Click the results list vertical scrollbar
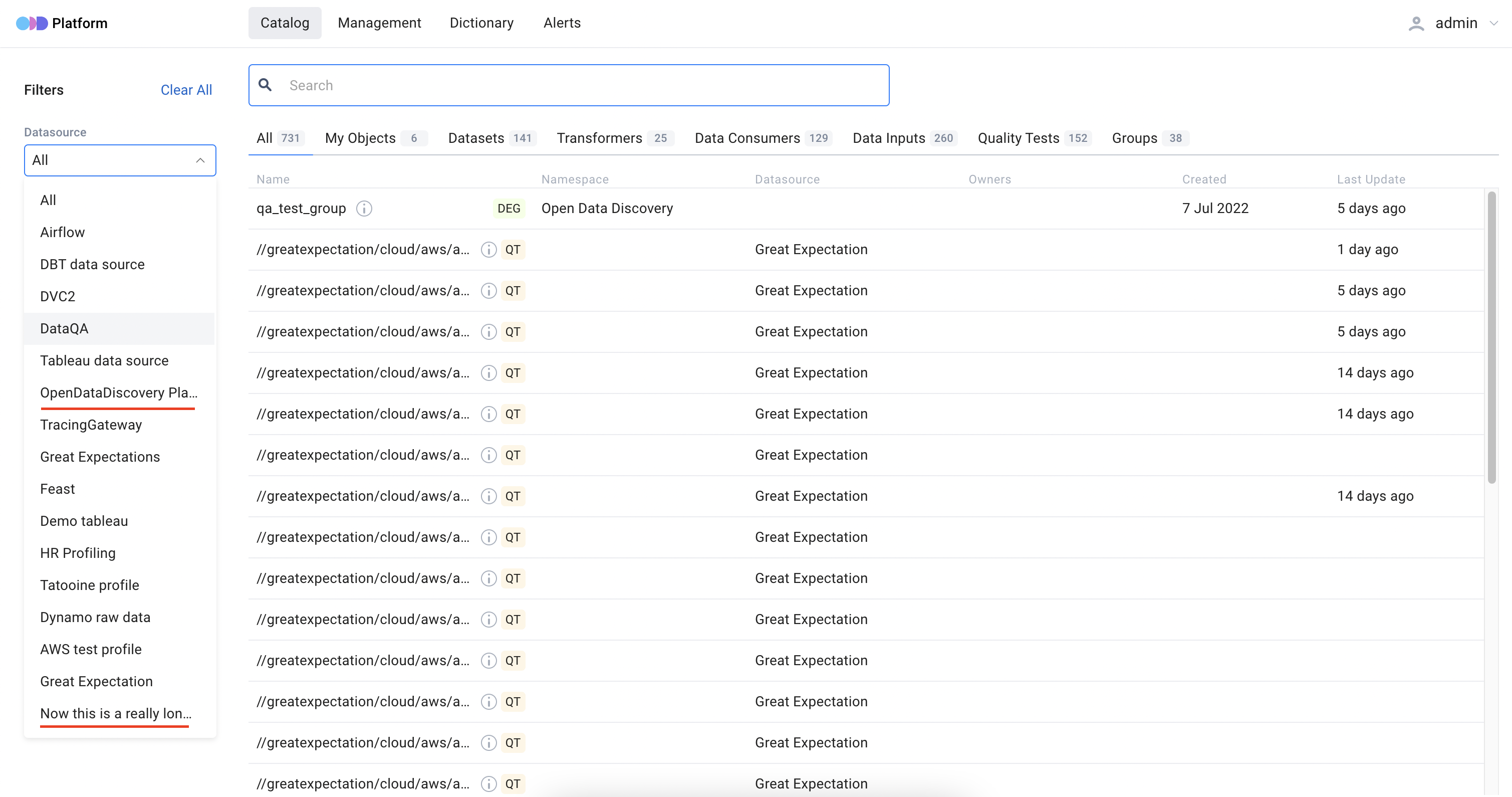This screenshot has height=797, width=1512. tap(1491, 337)
